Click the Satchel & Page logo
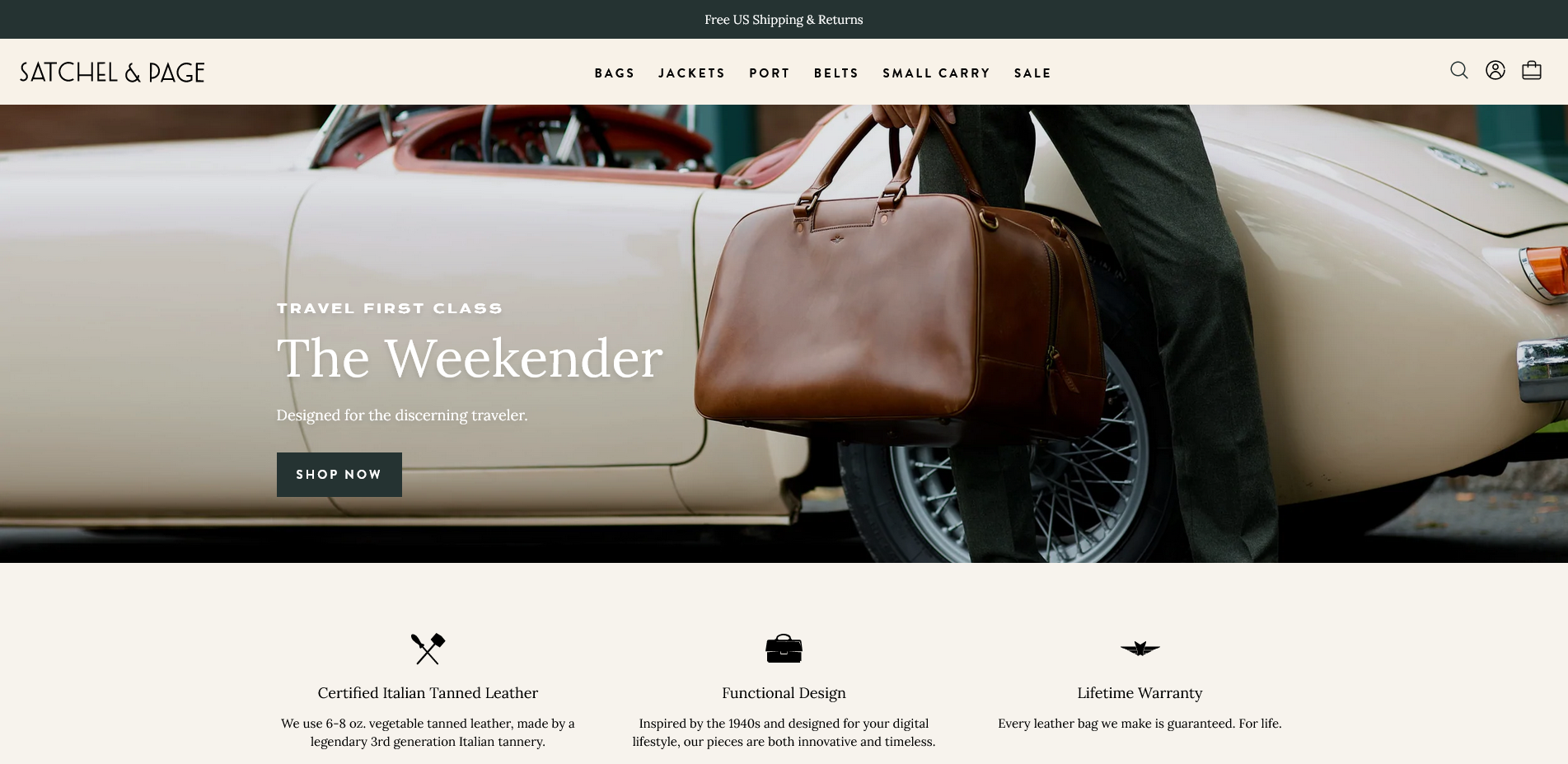The width and height of the screenshot is (1568, 764). [112, 73]
